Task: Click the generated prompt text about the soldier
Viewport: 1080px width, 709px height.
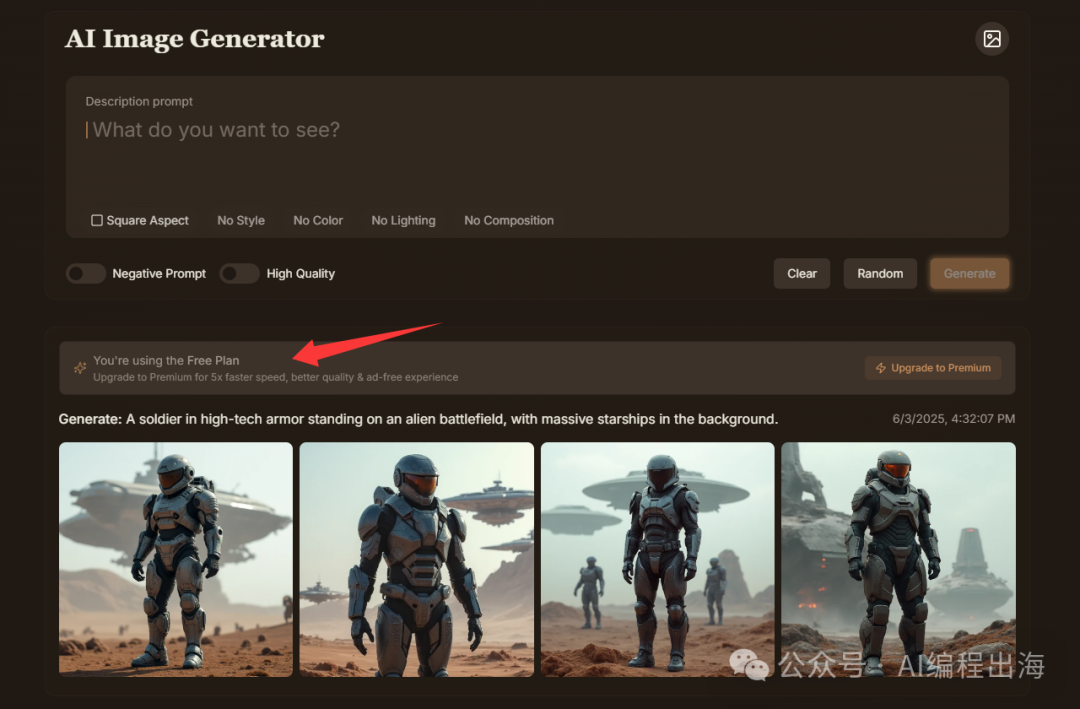Action: (418, 419)
